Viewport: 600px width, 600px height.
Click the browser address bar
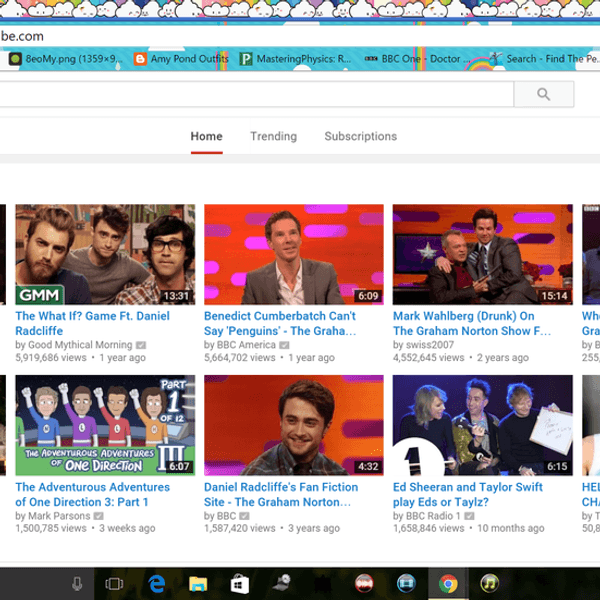(300, 36)
